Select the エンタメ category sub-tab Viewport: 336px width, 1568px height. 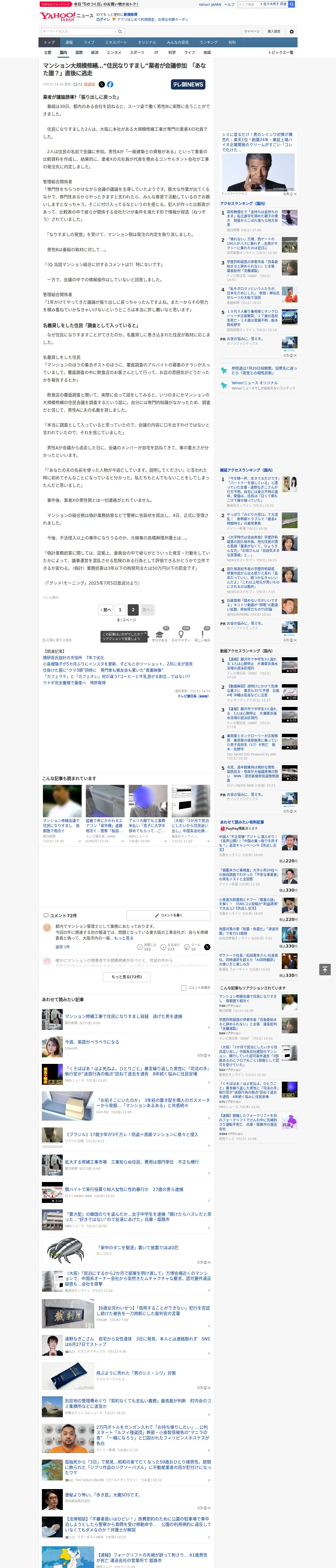[114, 52]
